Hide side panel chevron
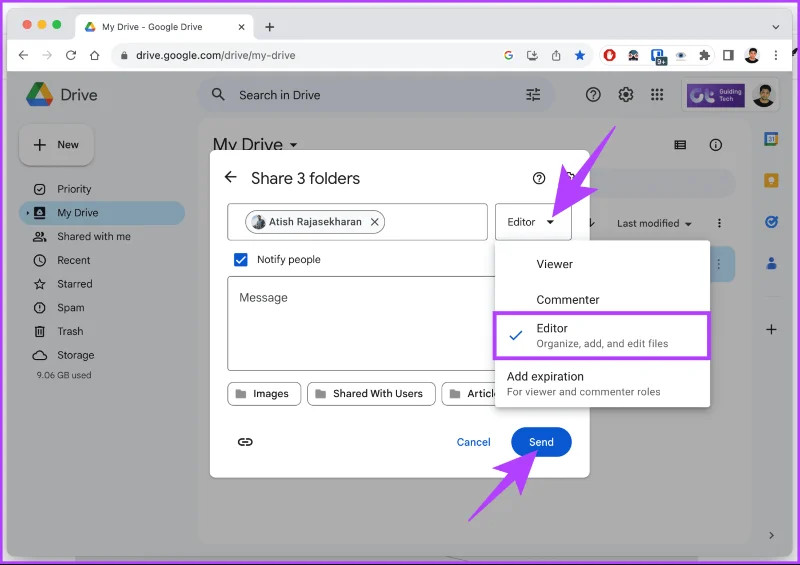800x565 pixels. [x=771, y=535]
